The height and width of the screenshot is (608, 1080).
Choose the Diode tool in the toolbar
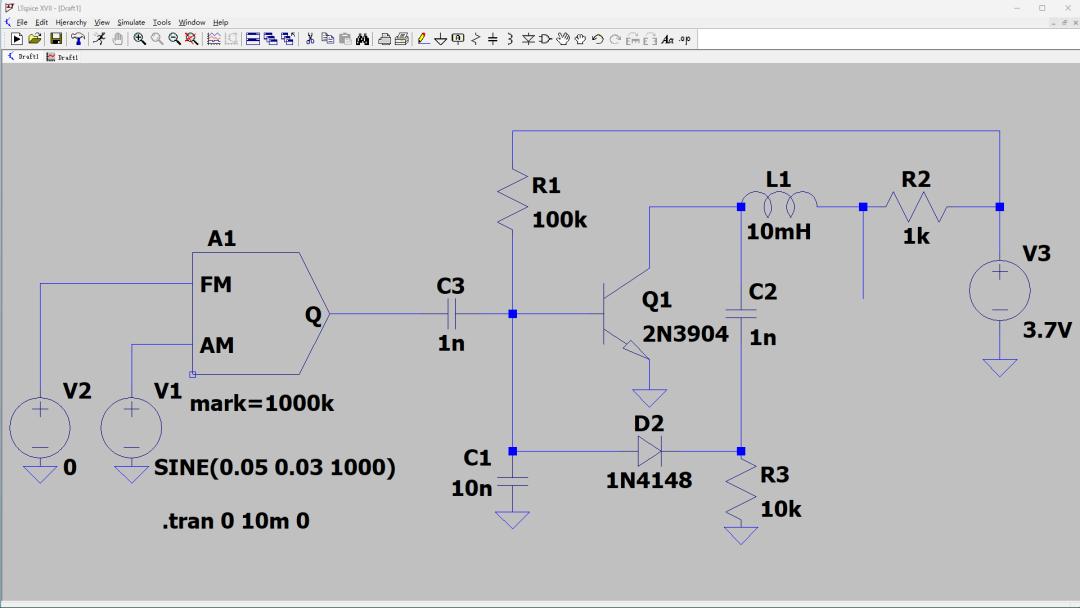tap(528, 39)
